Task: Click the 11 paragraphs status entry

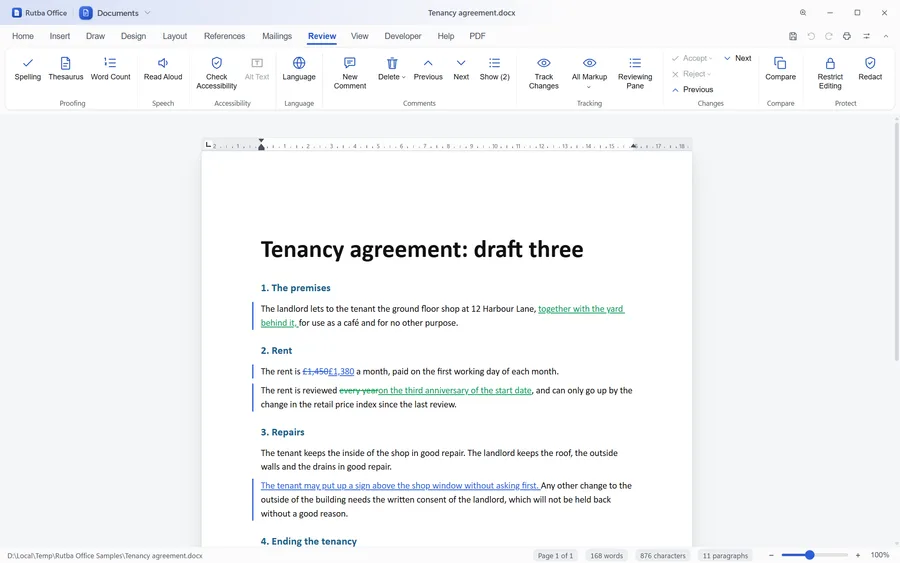Action: (725, 556)
